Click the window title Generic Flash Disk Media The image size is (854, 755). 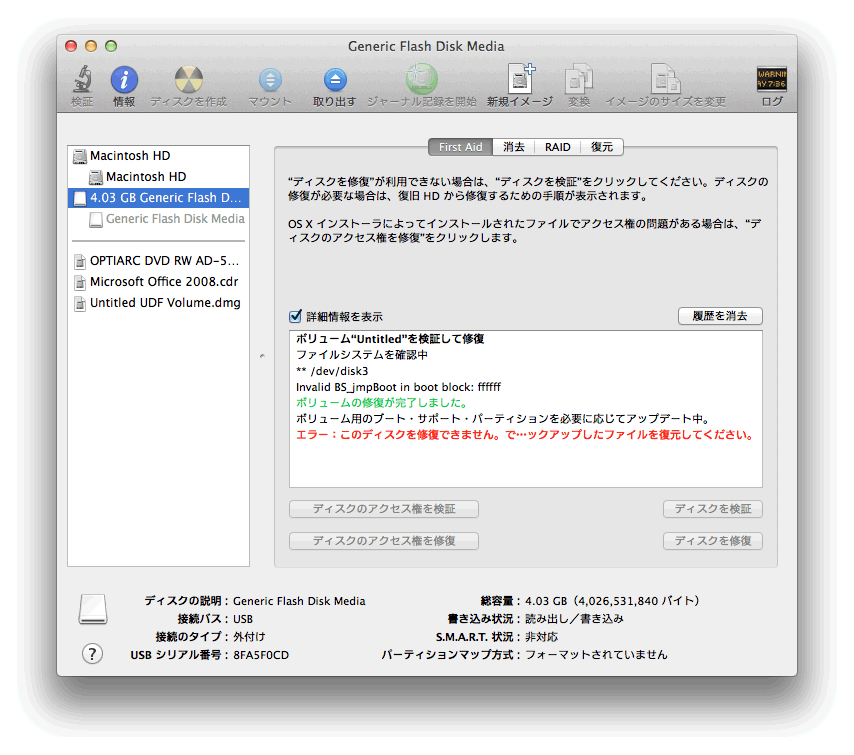point(426,46)
